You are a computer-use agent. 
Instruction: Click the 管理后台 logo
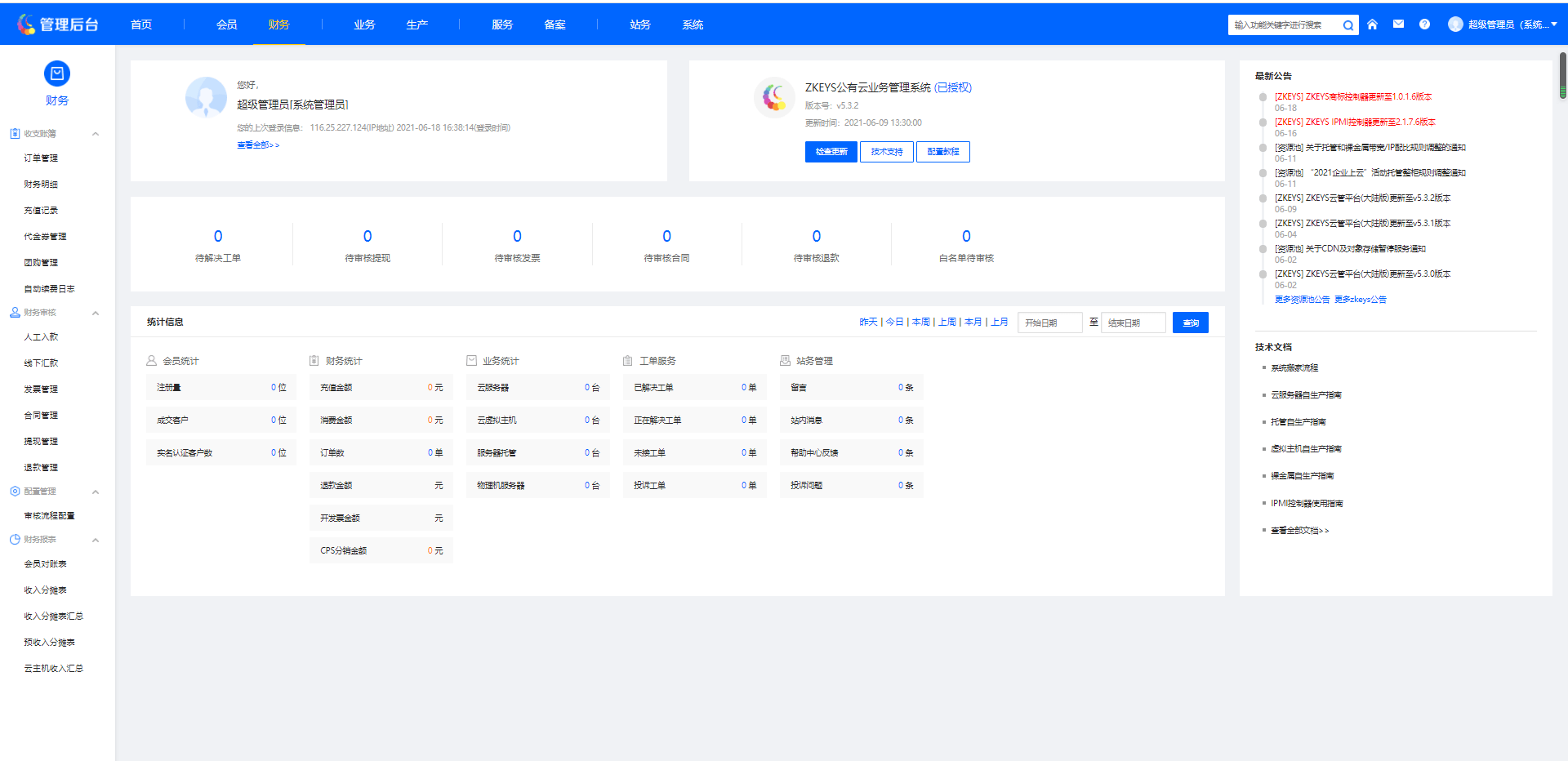[57, 24]
